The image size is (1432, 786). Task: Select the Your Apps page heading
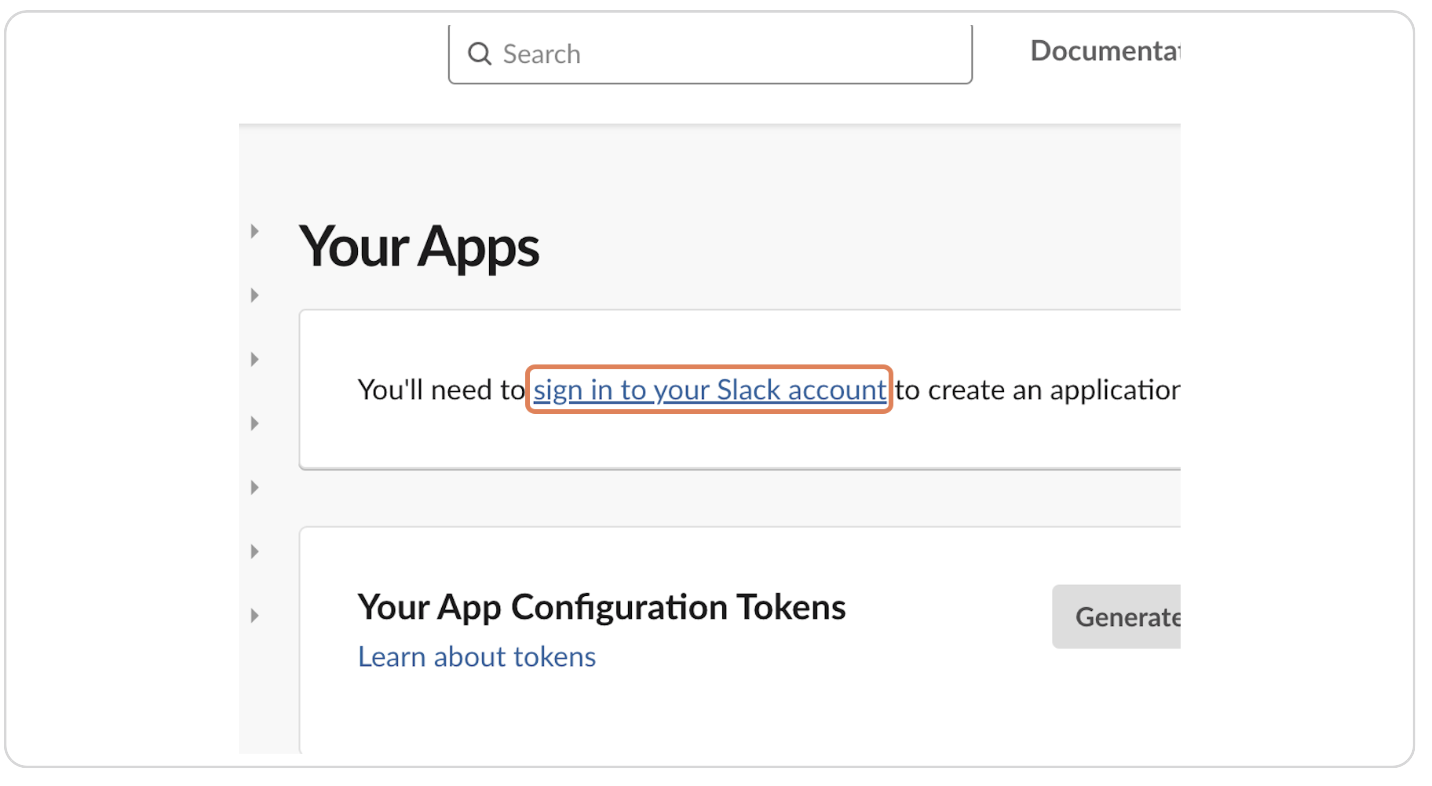(419, 247)
